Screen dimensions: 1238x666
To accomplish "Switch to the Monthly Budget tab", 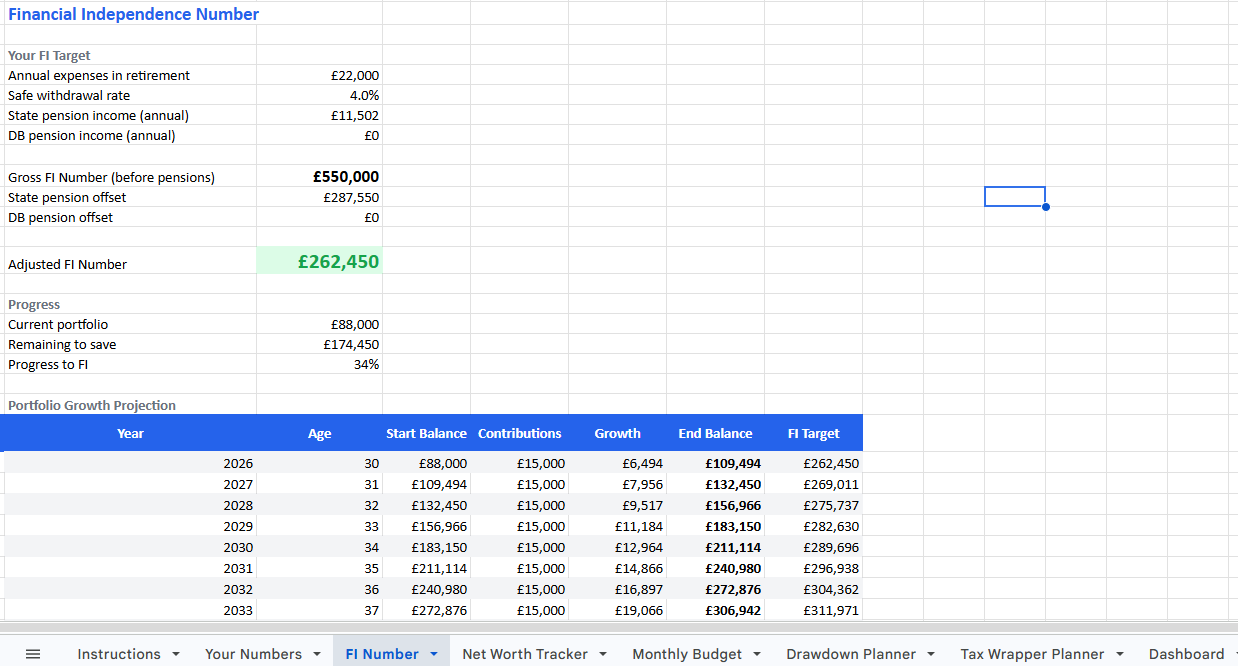I will (688, 653).
